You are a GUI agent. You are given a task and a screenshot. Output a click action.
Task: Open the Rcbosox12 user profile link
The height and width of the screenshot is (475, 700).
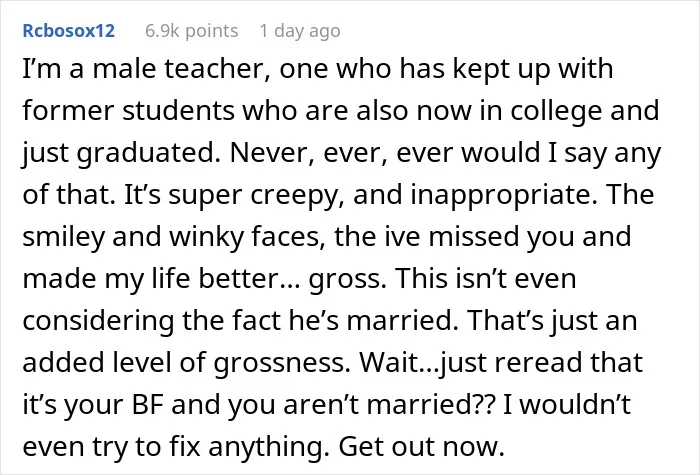(x=69, y=31)
